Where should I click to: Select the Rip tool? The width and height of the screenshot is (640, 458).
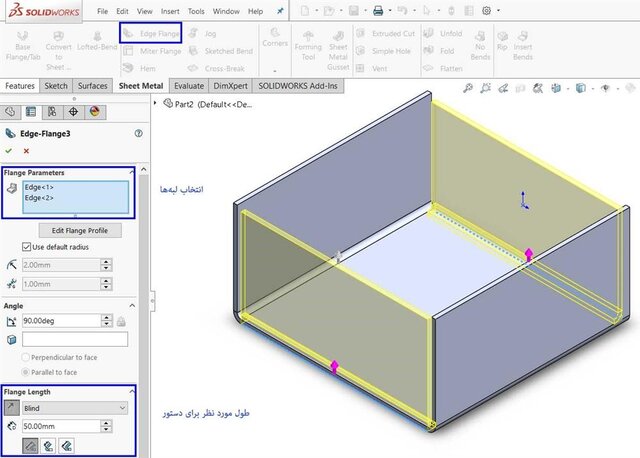pyautogui.click(x=502, y=41)
